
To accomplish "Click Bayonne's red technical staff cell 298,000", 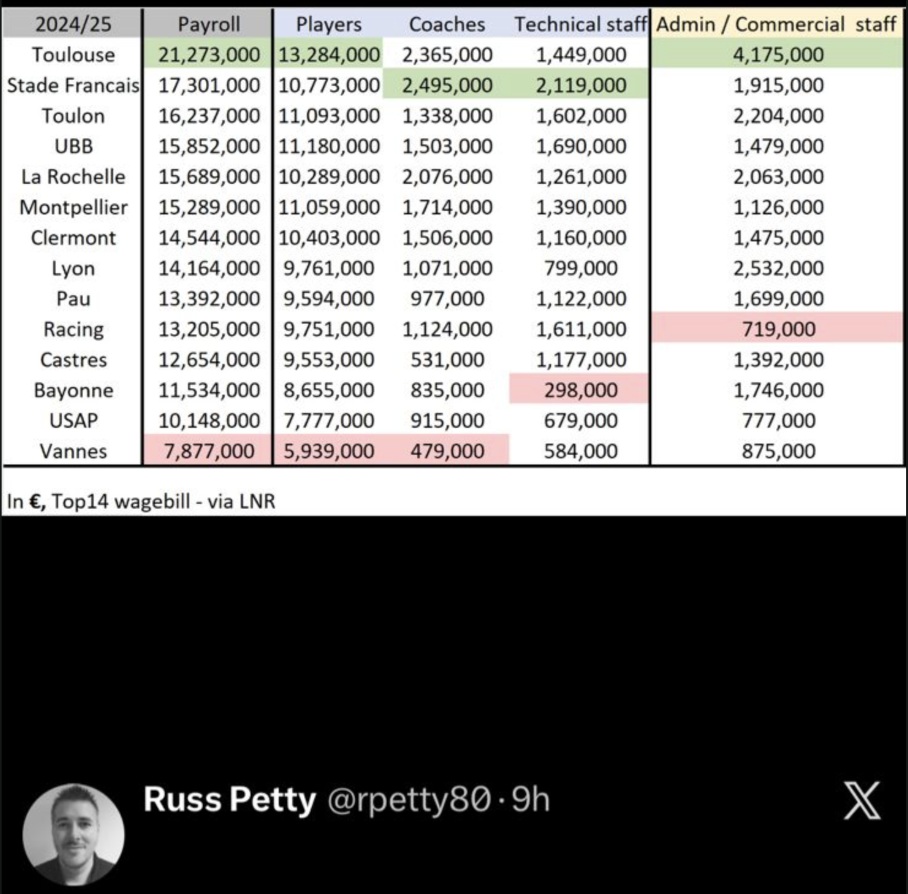I will point(582,390).
